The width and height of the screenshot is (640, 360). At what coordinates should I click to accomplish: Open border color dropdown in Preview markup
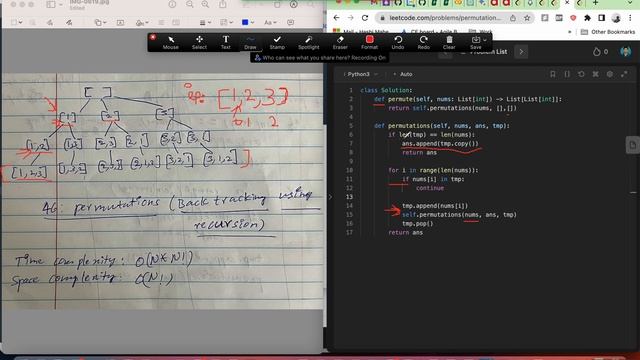pyautogui.click(x=226, y=22)
